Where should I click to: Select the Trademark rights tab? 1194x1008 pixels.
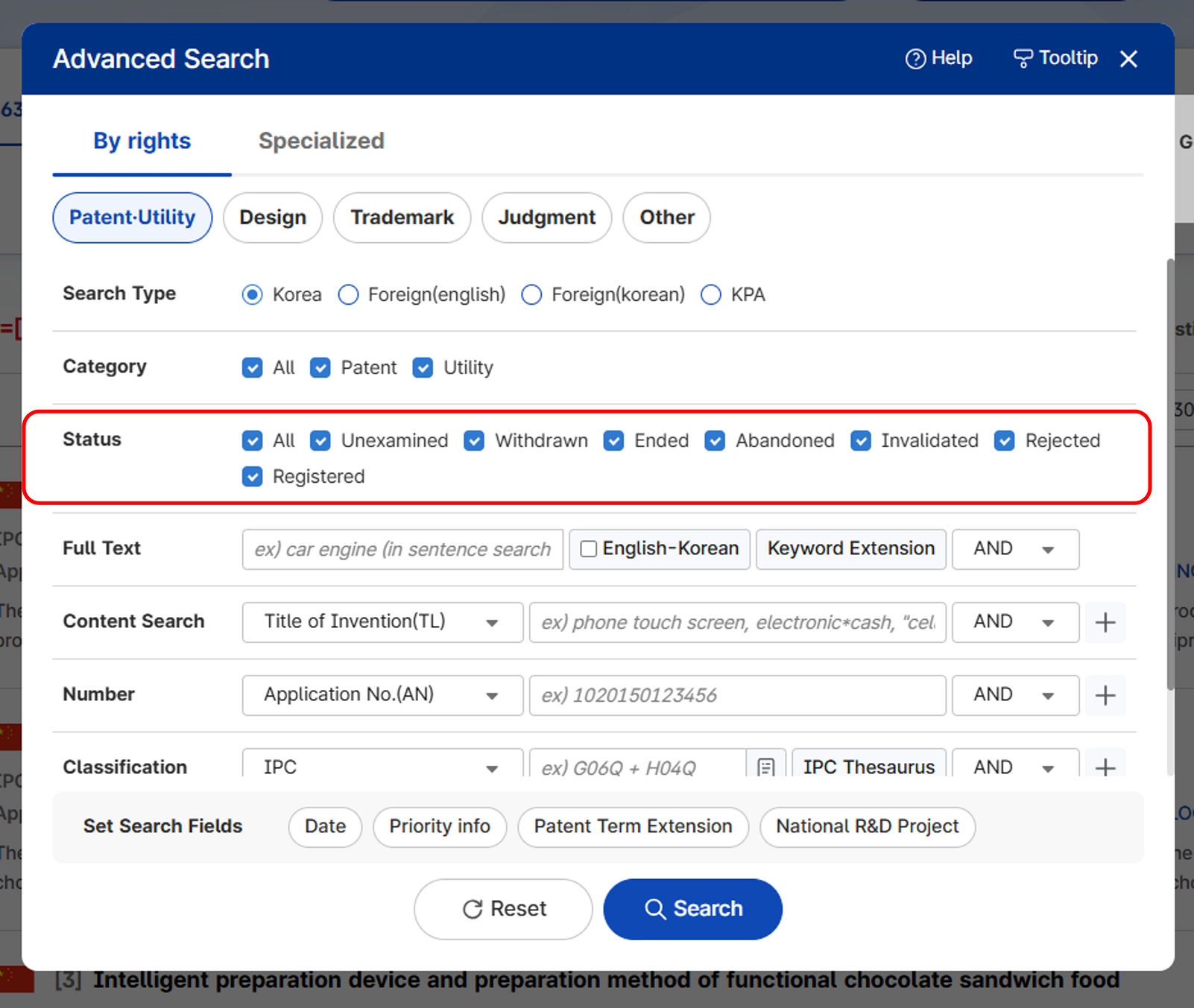(402, 218)
